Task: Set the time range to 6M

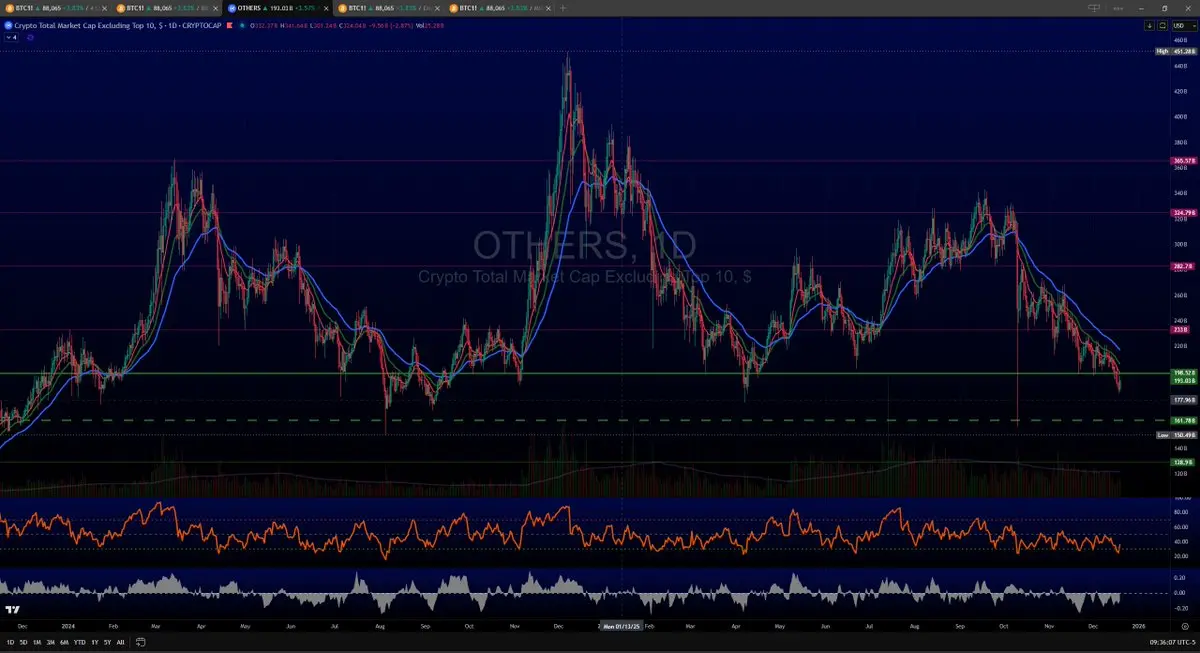Action: click(64, 642)
